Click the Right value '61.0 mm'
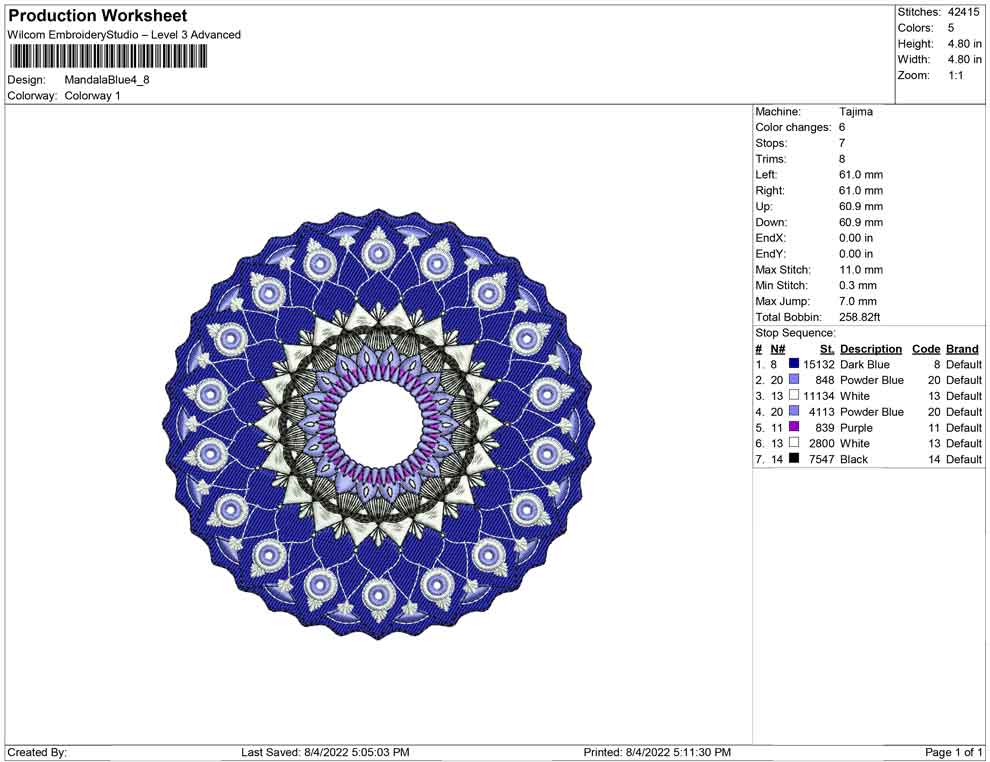990x762 pixels. (861, 191)
